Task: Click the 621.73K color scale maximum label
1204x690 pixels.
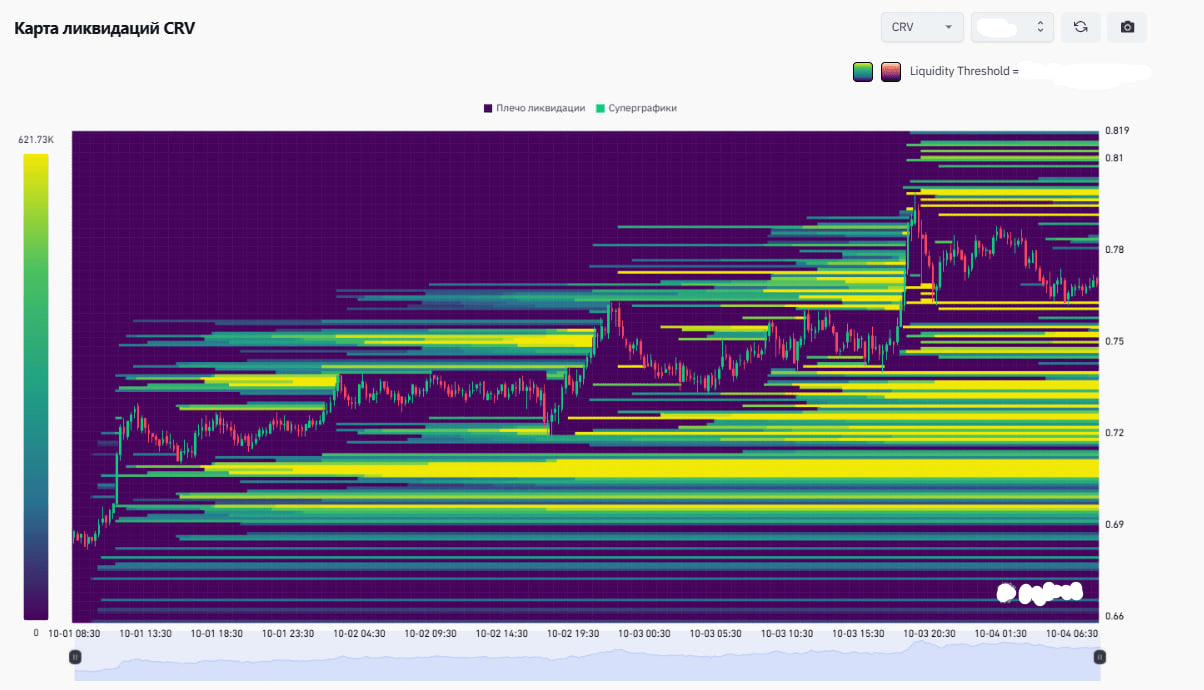Action: [36, 140]
